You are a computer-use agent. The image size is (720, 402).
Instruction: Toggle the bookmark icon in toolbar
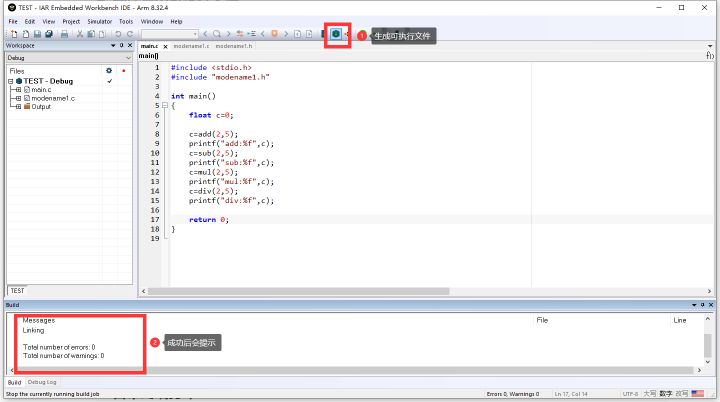(x=274, y=34)
